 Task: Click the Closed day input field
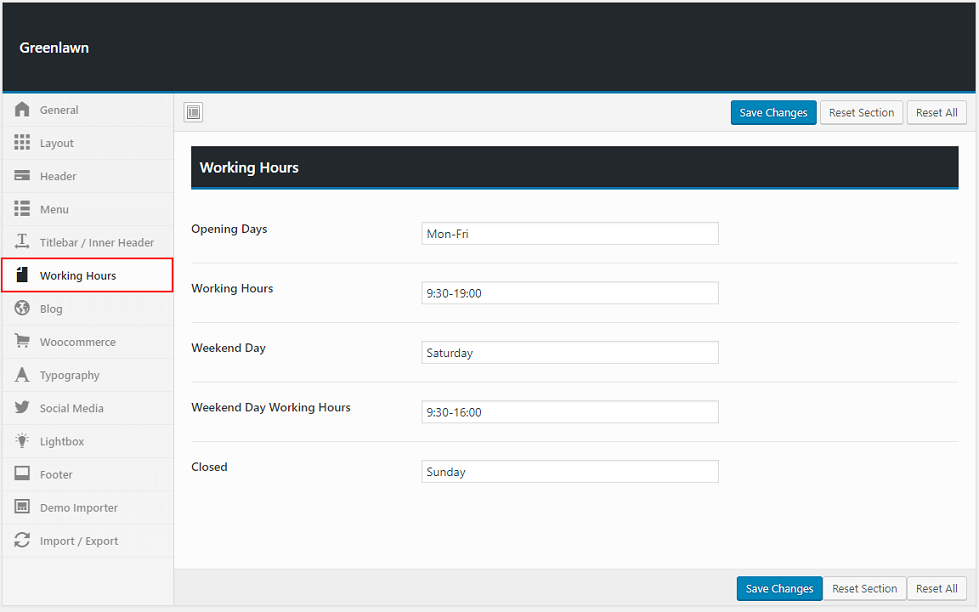pos(569,472)
